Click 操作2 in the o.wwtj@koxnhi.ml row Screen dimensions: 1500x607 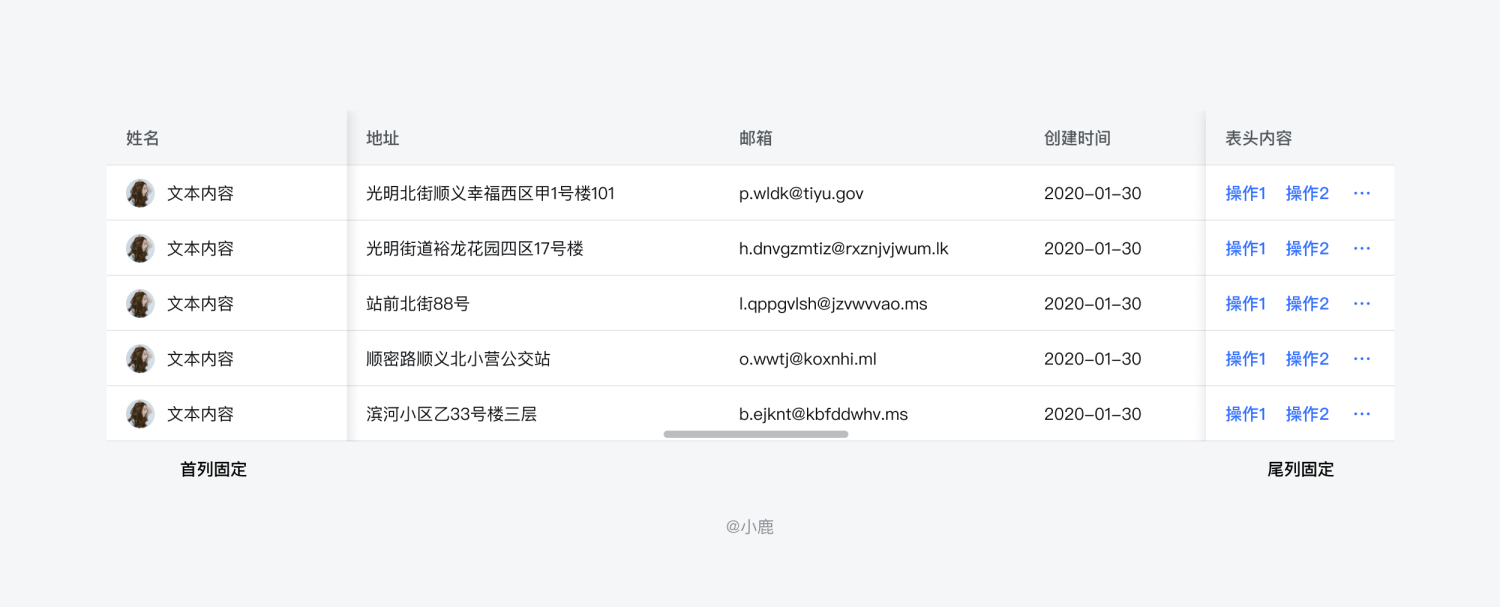(1307, 358)
